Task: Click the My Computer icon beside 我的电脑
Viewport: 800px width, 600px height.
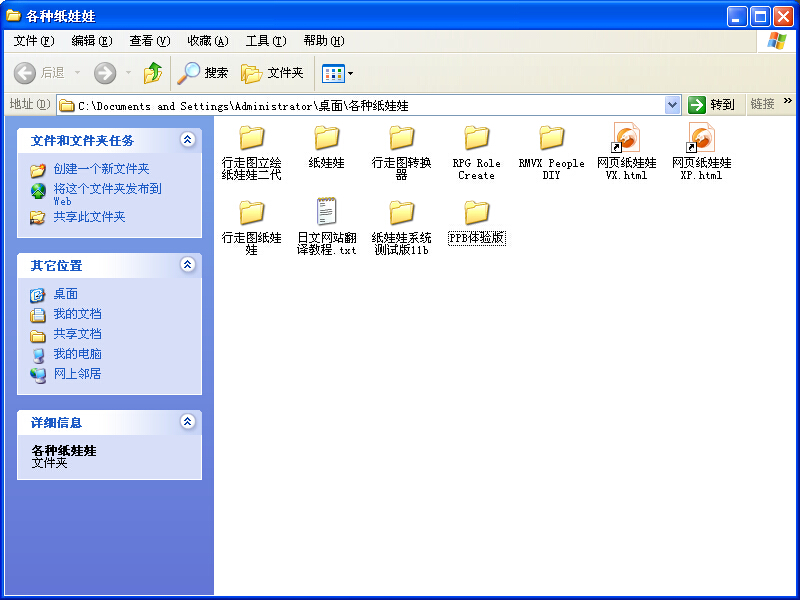Action: (x=37, y=355)
